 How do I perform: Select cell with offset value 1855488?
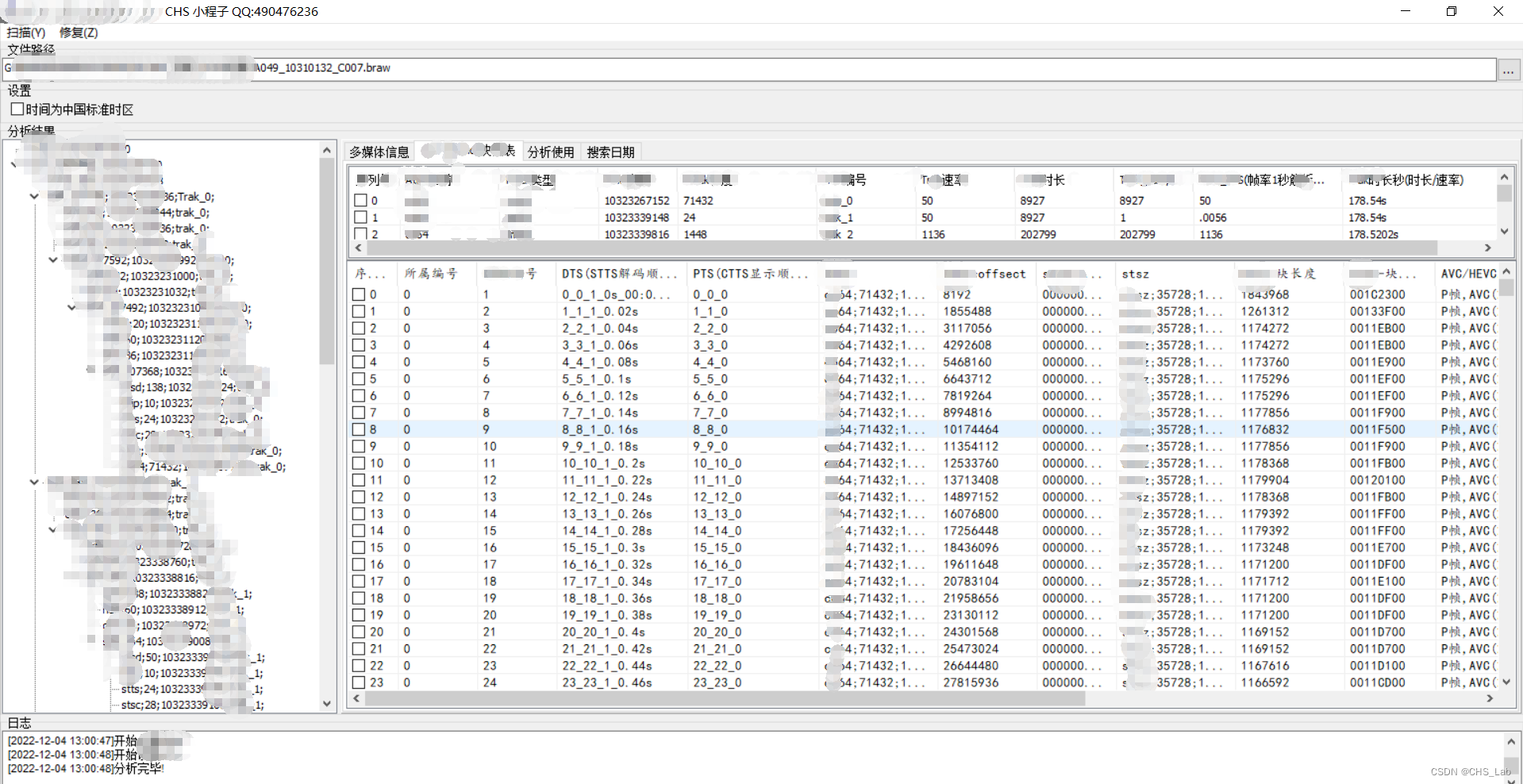[x=967, y=312]
